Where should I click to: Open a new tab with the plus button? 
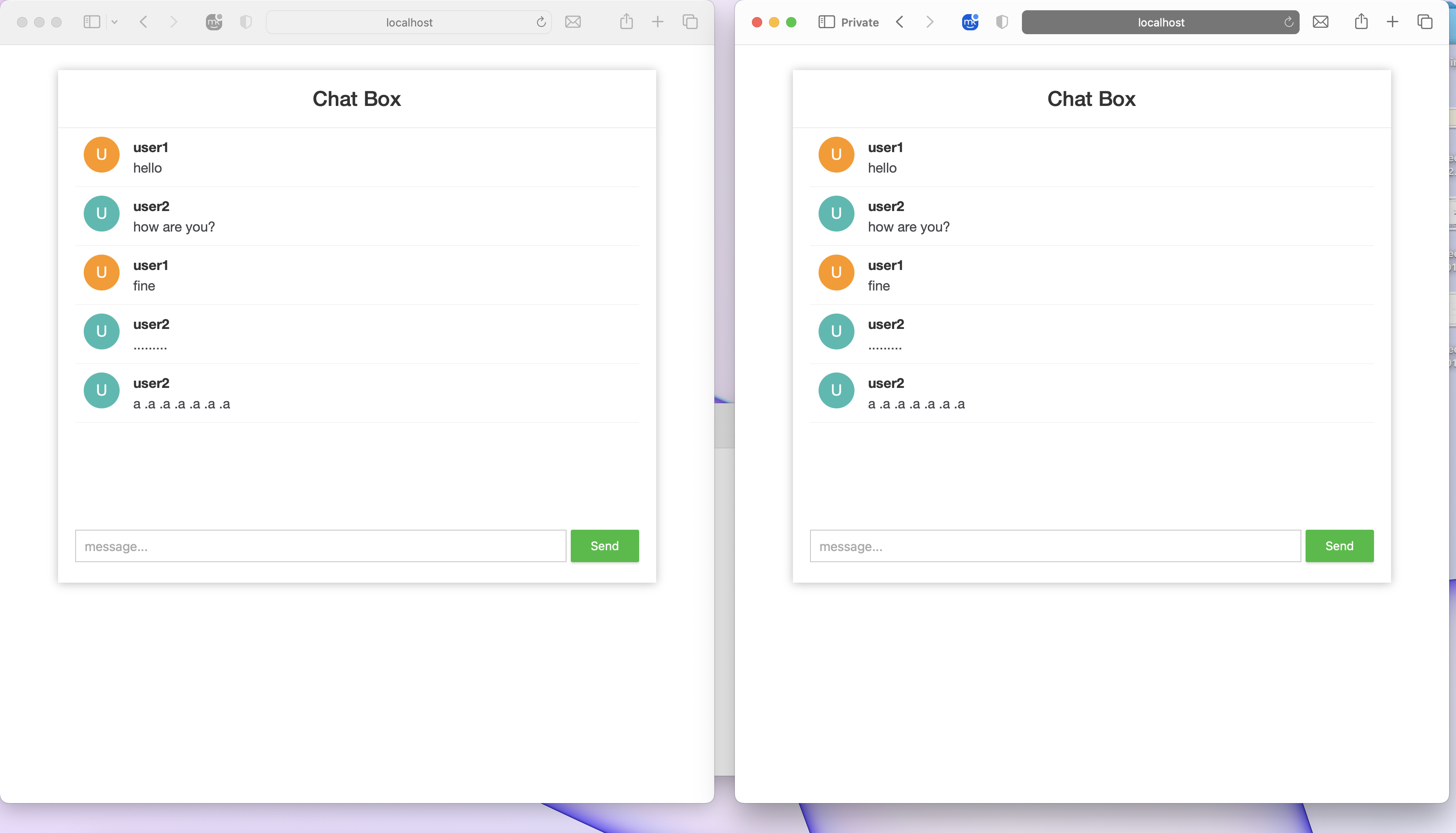(658, 22)
